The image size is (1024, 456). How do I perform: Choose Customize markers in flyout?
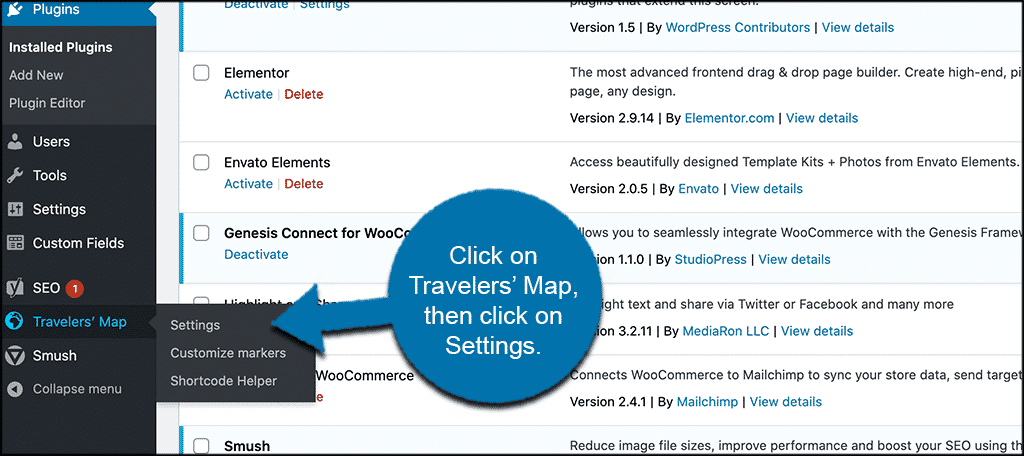228,353
